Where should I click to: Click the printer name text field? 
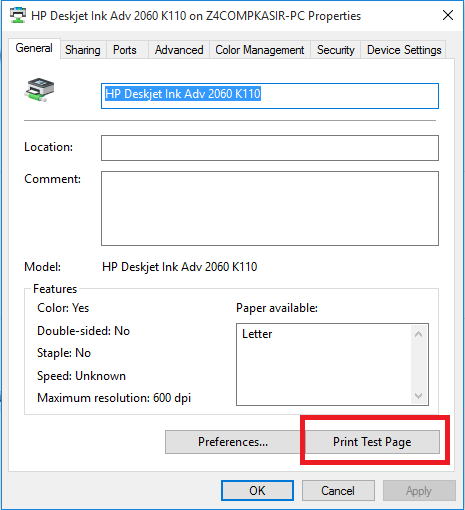pos(270,96)
